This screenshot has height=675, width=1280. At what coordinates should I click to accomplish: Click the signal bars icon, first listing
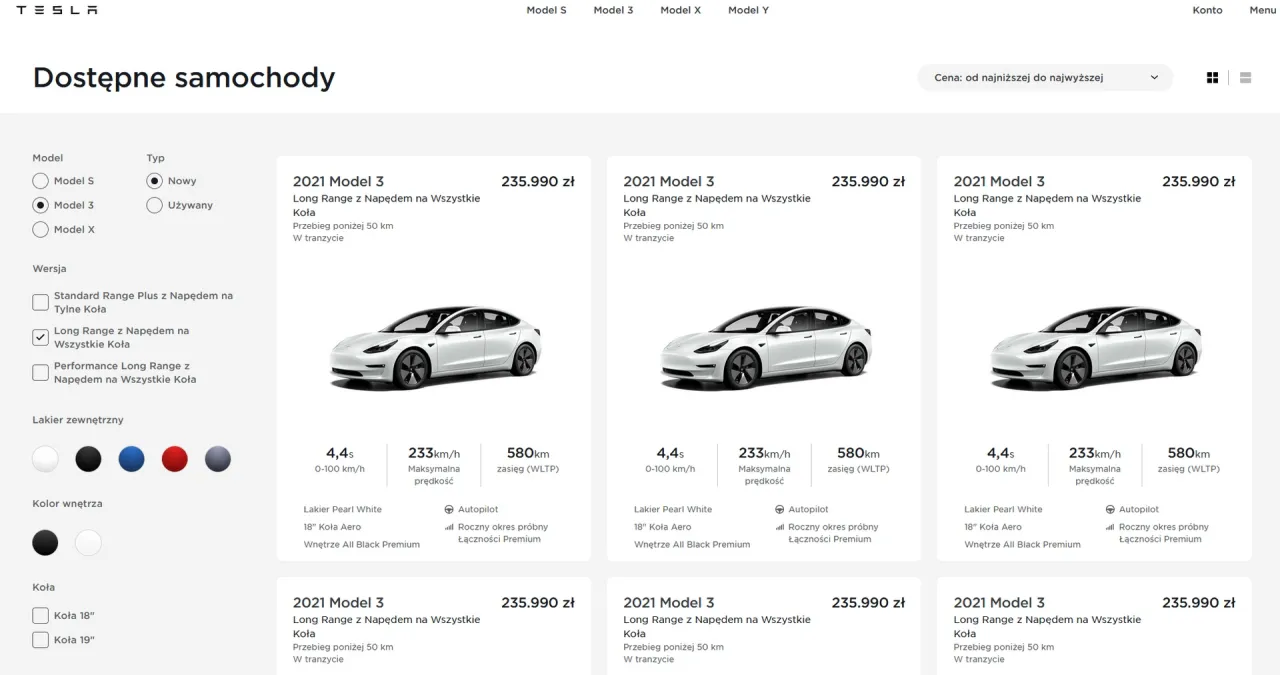[449, 526]
